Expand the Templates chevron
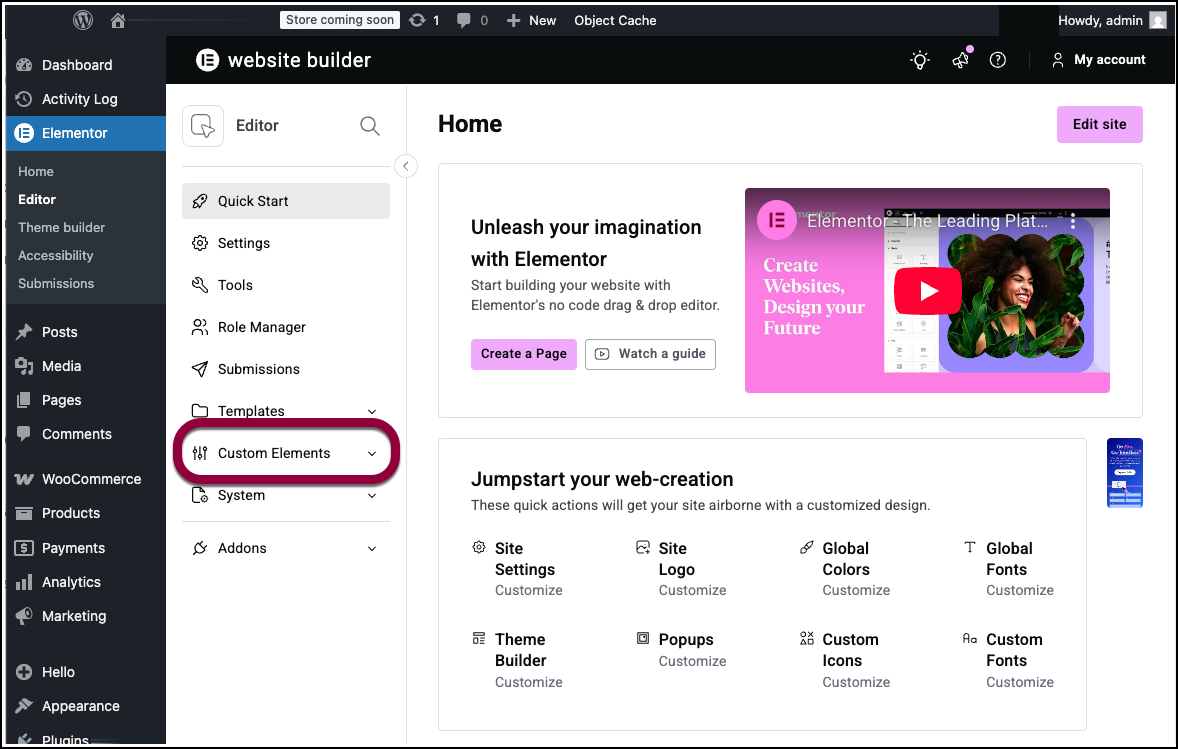This screenshot has height=749, width=1178. tap(372, 412)
